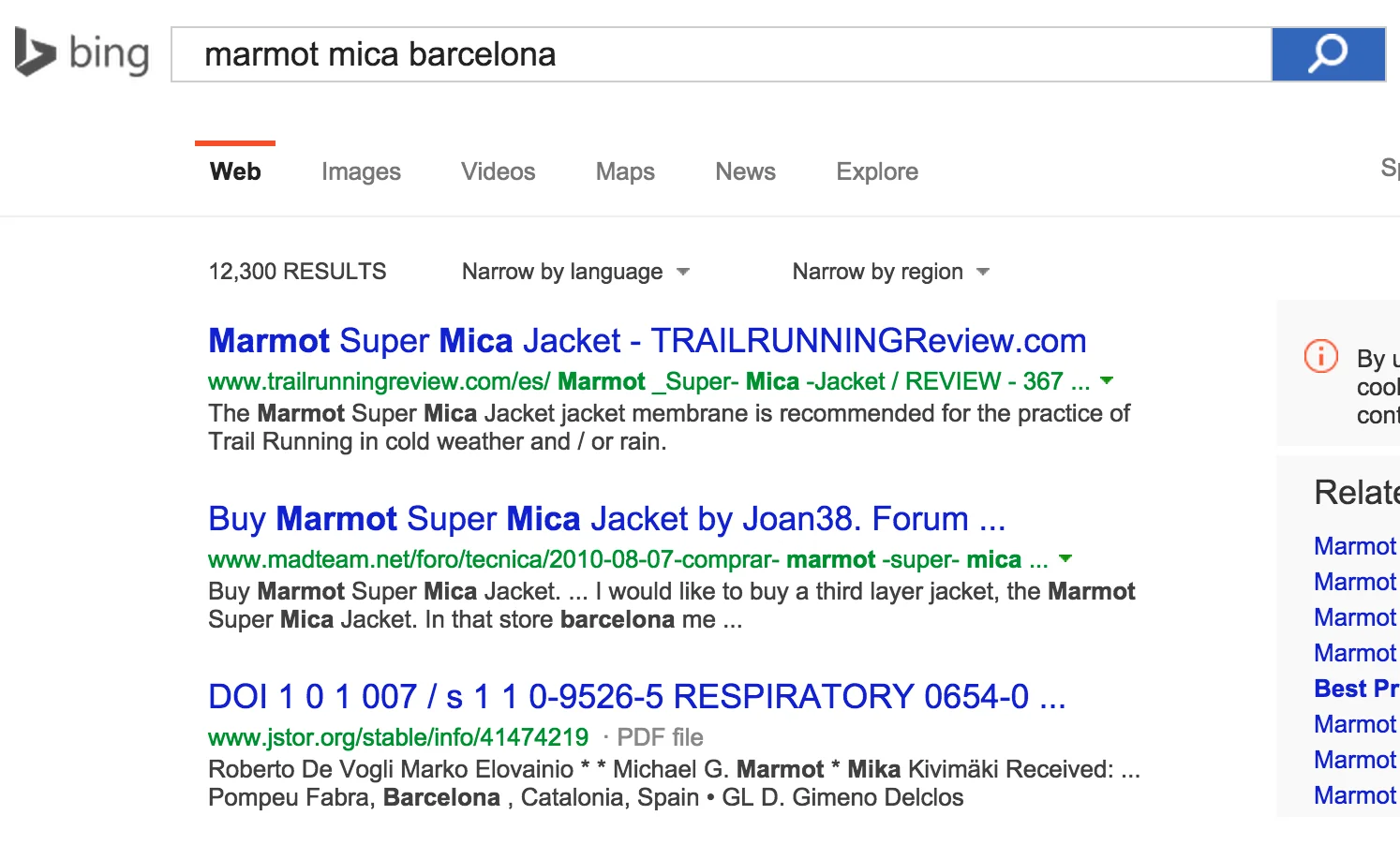This screenshot has width=1400, height=845.
Task: Open the Marmot Super Mica Jacket review result
Action: [647, 340]
